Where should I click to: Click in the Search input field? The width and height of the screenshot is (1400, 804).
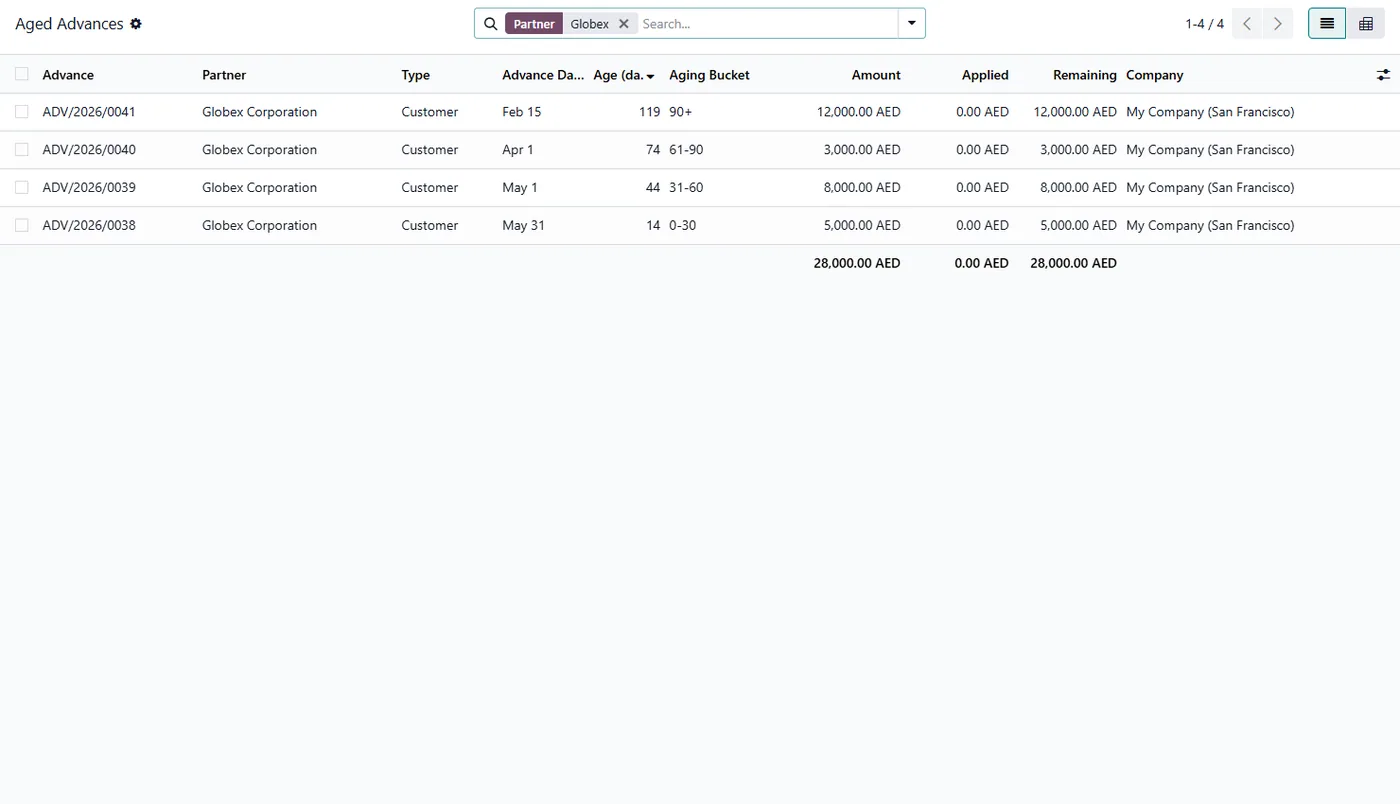pos(766,23)
